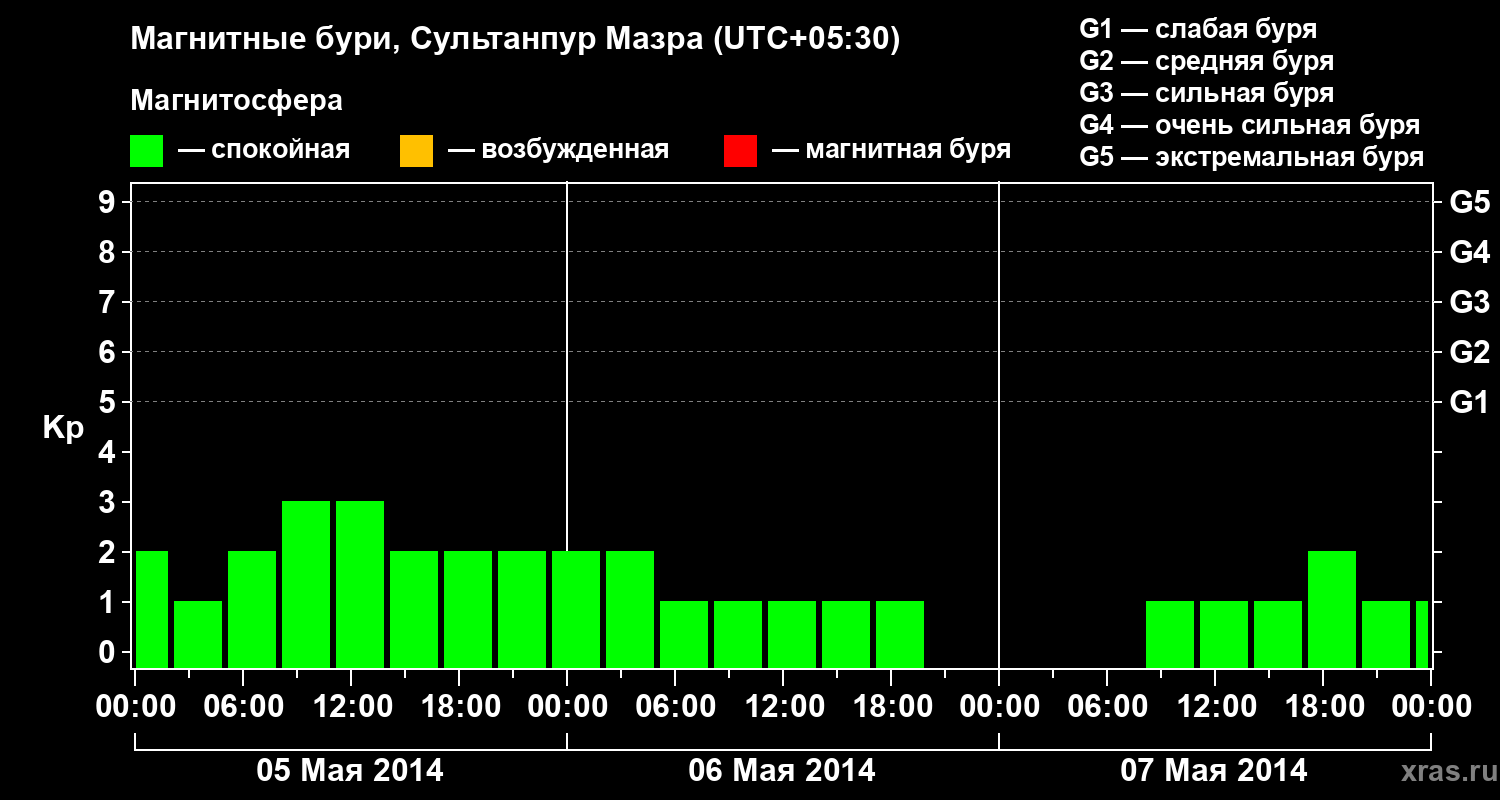Click the orange 'возбужденная' legend swatch
Screen dimensions: 1500x800
tap(416, 151)
